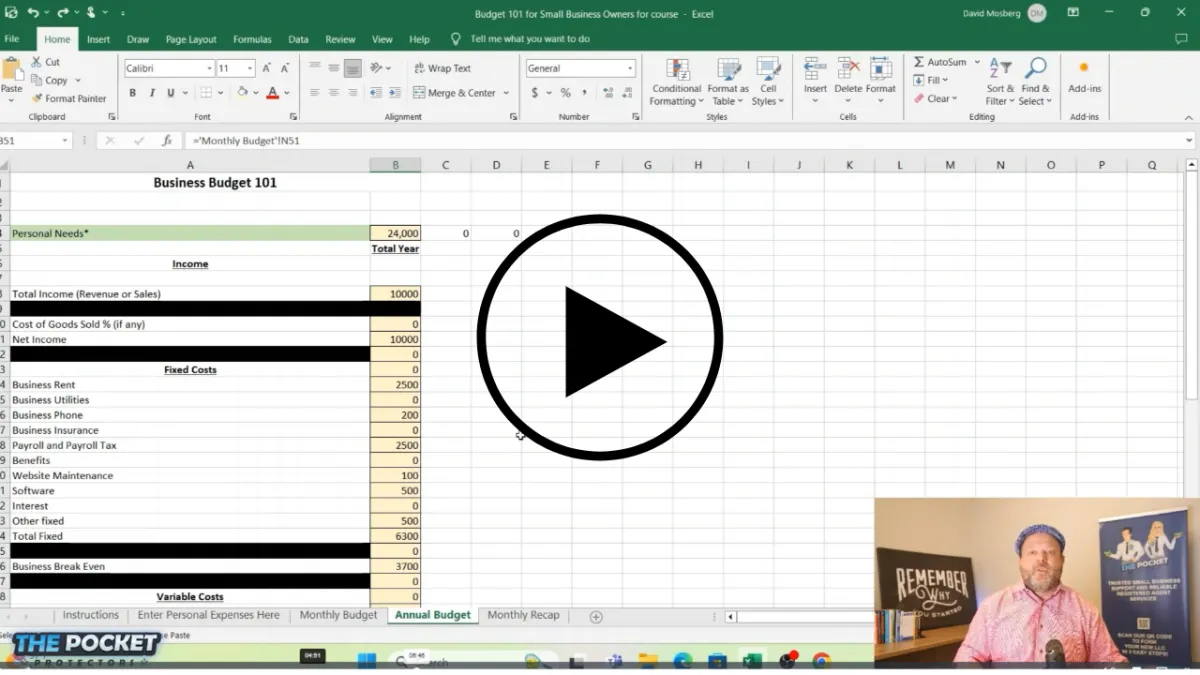
Task: Click the fill color paint bucket
Action: tap(242, 93)
